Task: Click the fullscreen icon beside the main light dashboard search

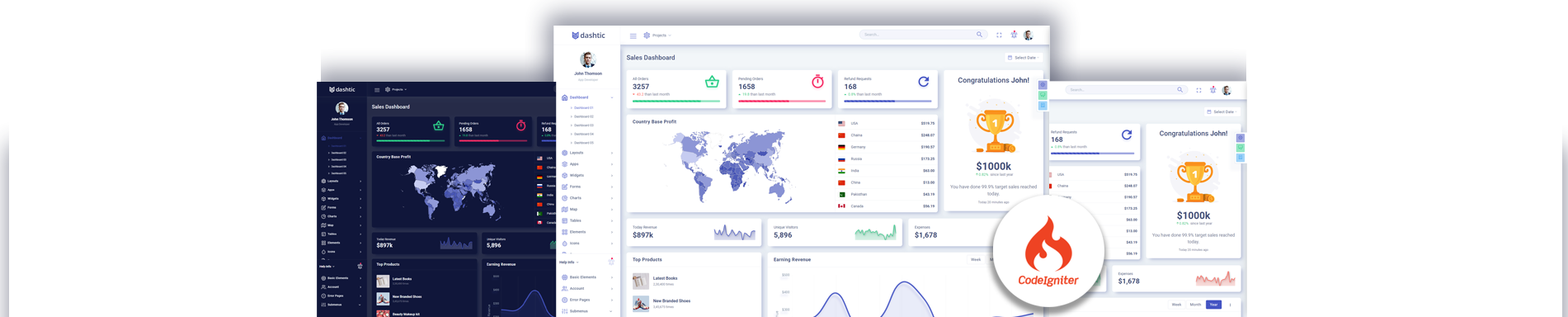Action: tap(999, 35)
